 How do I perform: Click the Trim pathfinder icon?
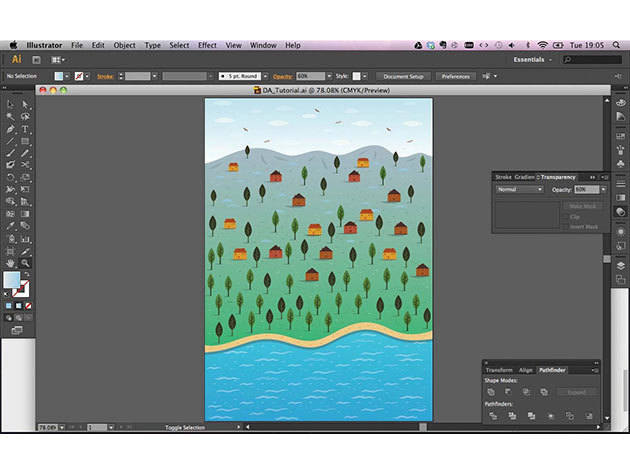pyautogui.click(x=512, y=416)
